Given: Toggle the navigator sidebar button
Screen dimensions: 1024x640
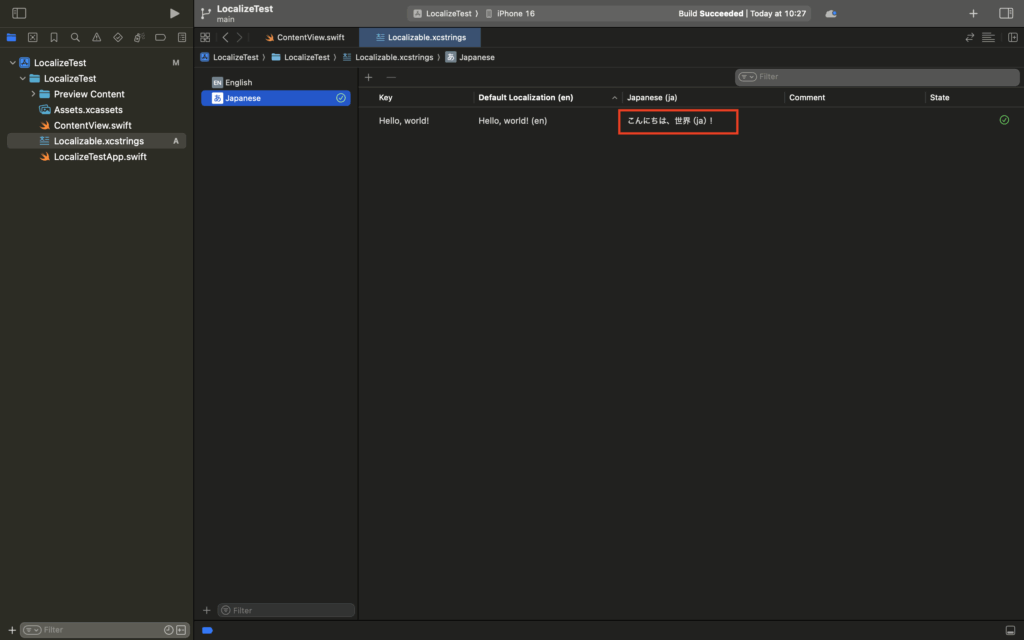Looking at the screenshot, I should tap(19, 13).
